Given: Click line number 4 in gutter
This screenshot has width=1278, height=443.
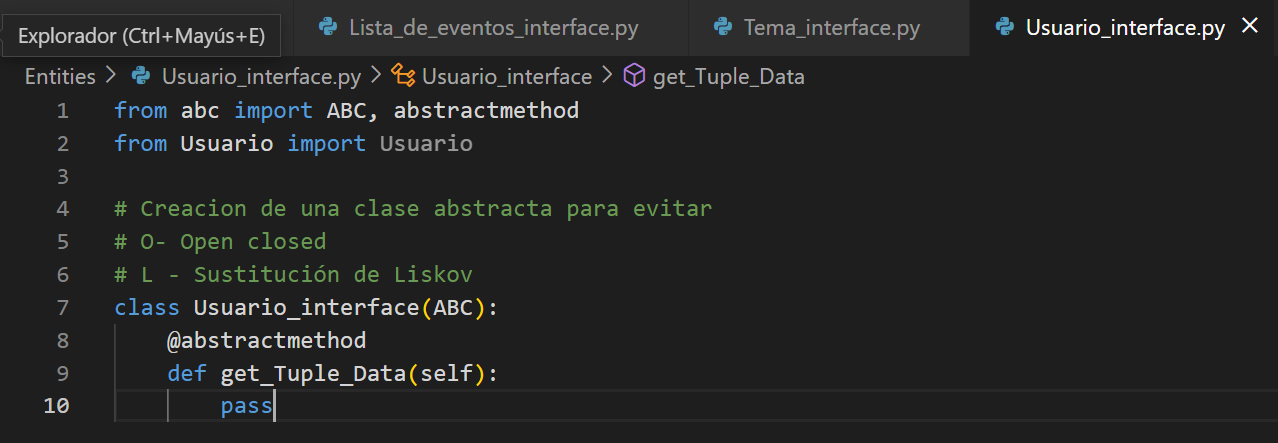Looking at the screenshot, I should tap(63, 209).
